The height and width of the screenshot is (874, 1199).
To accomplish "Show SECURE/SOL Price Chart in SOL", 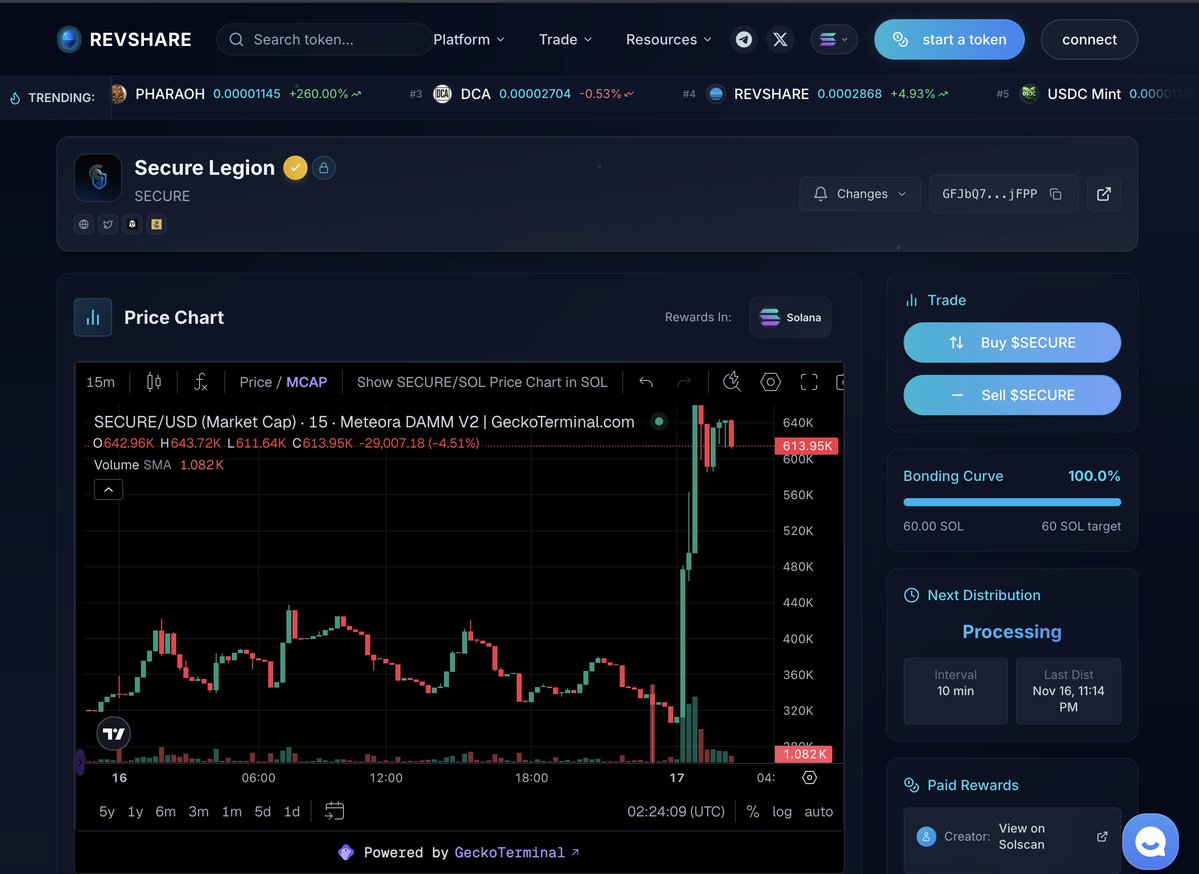I will click(x=482, y=382).
